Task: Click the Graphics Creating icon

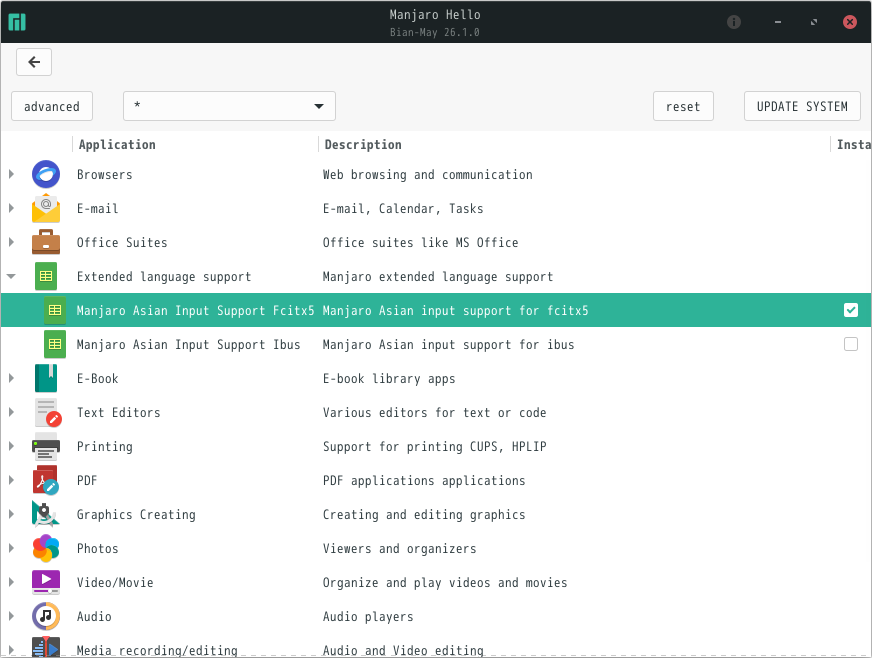Action: click(46, 514)
